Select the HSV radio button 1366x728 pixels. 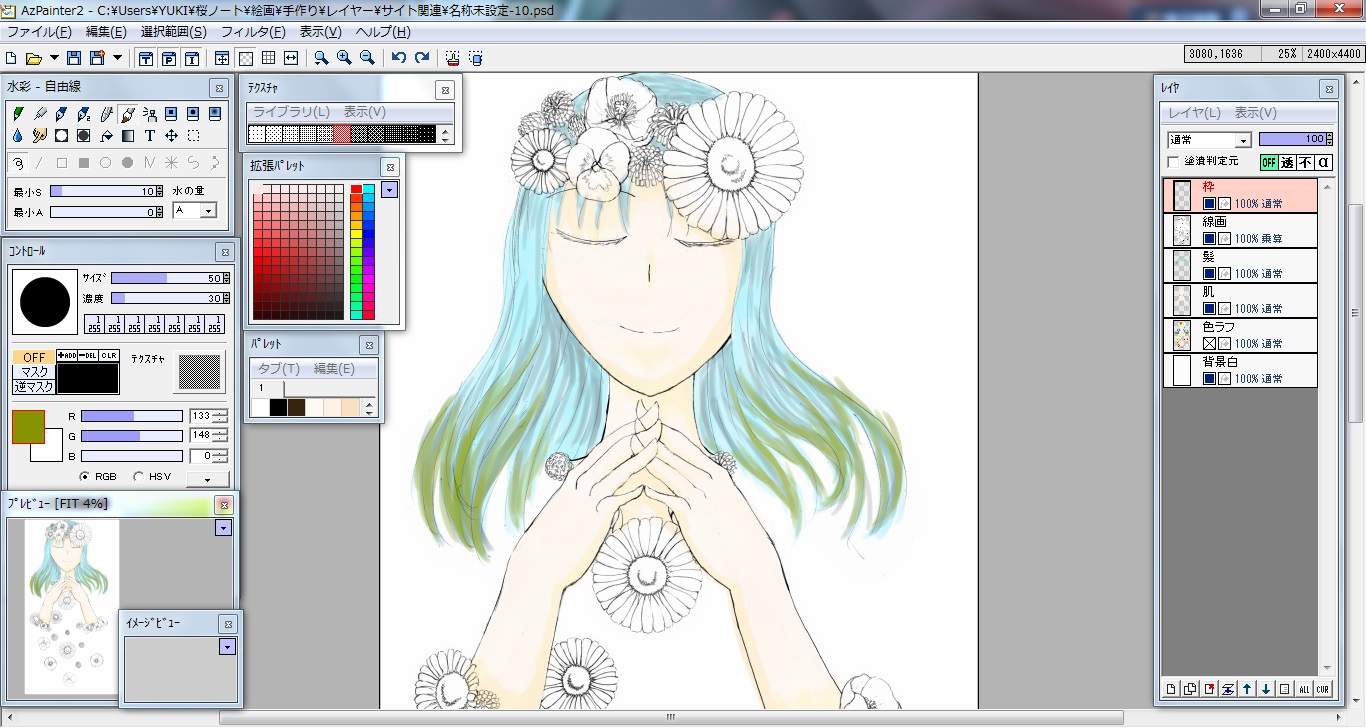pyautogui.click(x=138, y=477)
